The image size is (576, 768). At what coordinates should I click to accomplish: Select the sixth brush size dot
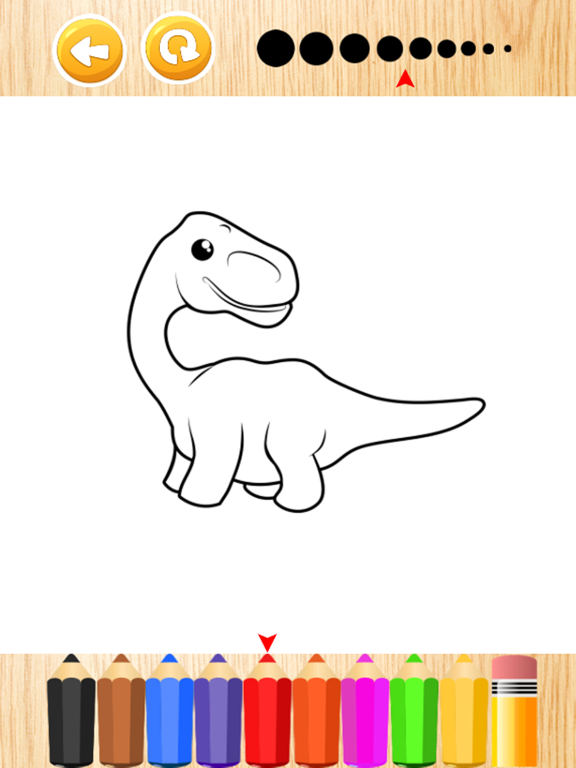(447, 48)
